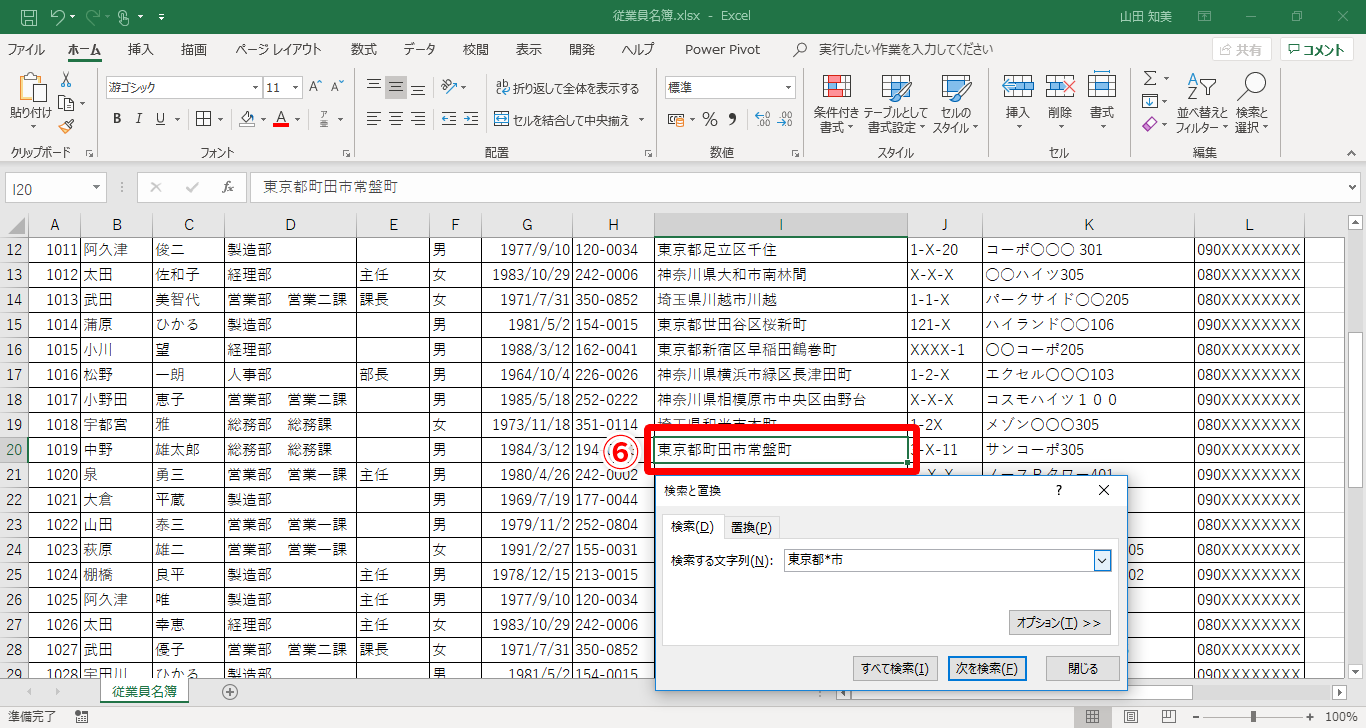
Task: Expand the Name Box dropdown showing I20
Action: click(x=96, y=187)
